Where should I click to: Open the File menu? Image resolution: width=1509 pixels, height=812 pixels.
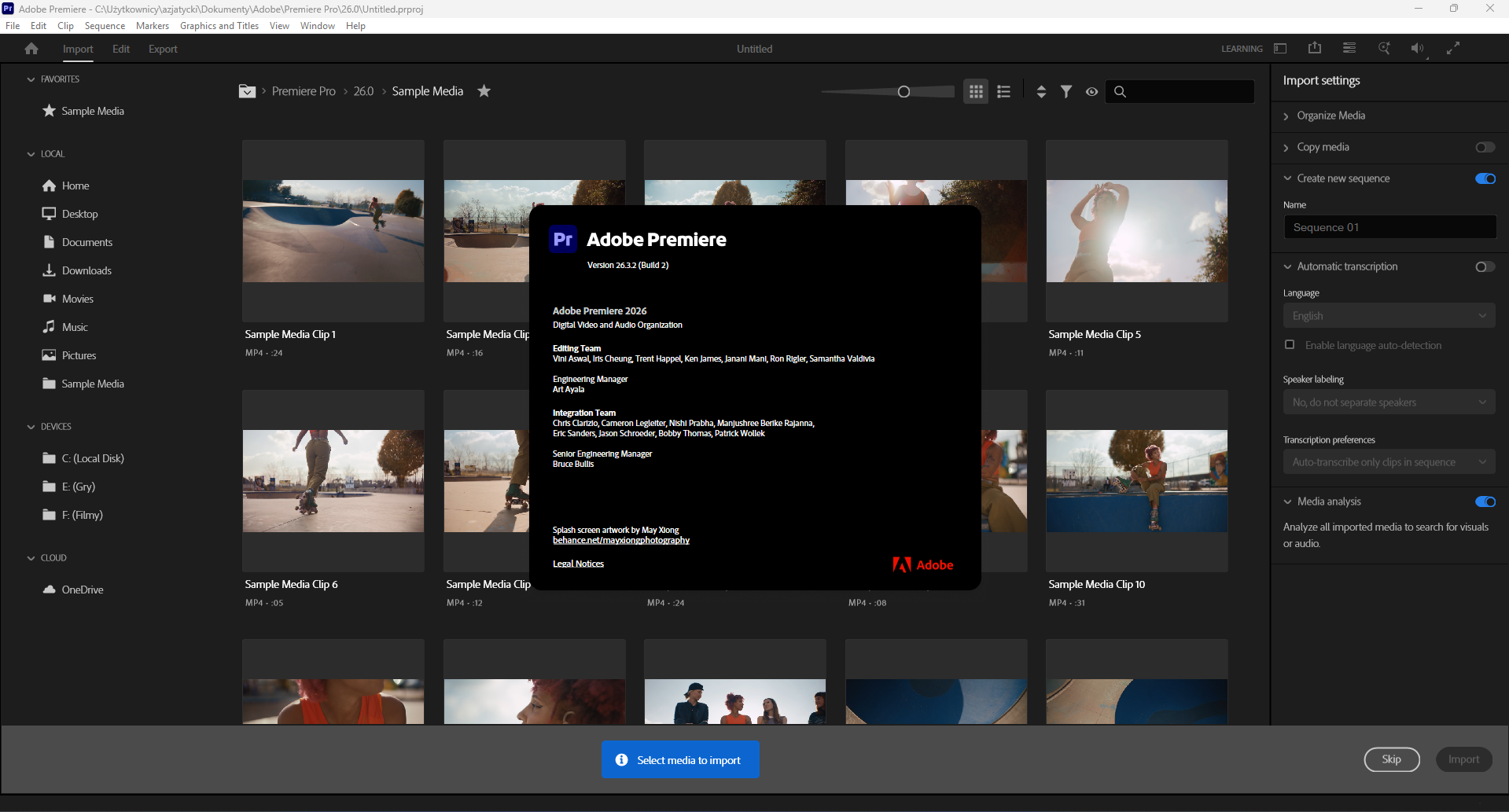(13, 26)
